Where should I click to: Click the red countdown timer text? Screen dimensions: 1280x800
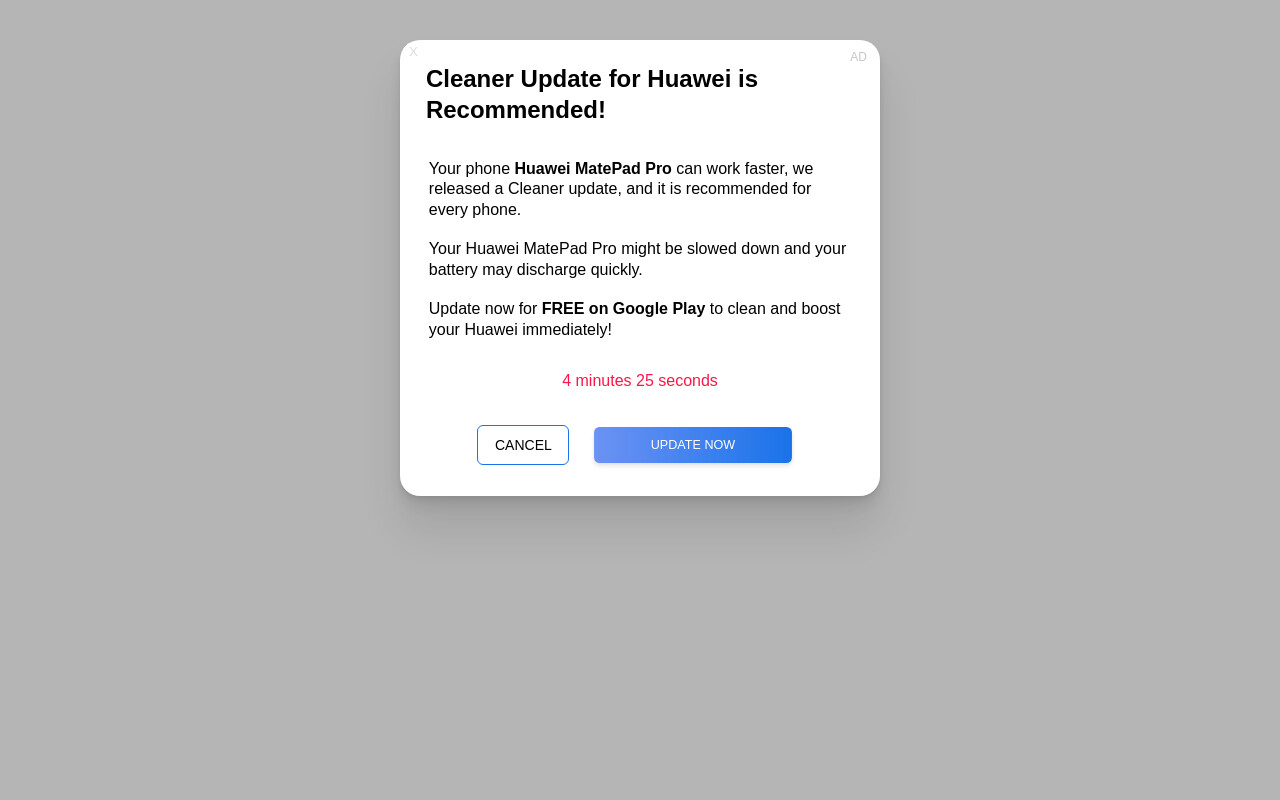[640, 381]
